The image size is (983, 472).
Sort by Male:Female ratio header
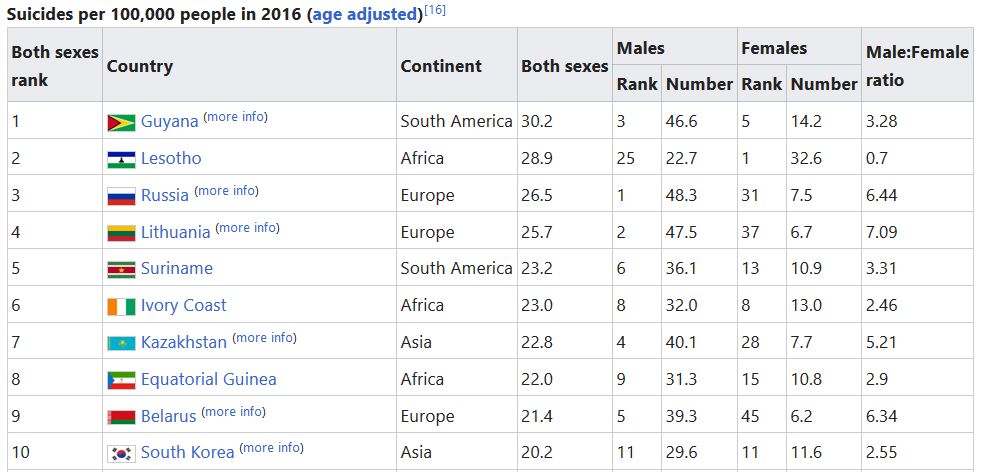point(917,65)
